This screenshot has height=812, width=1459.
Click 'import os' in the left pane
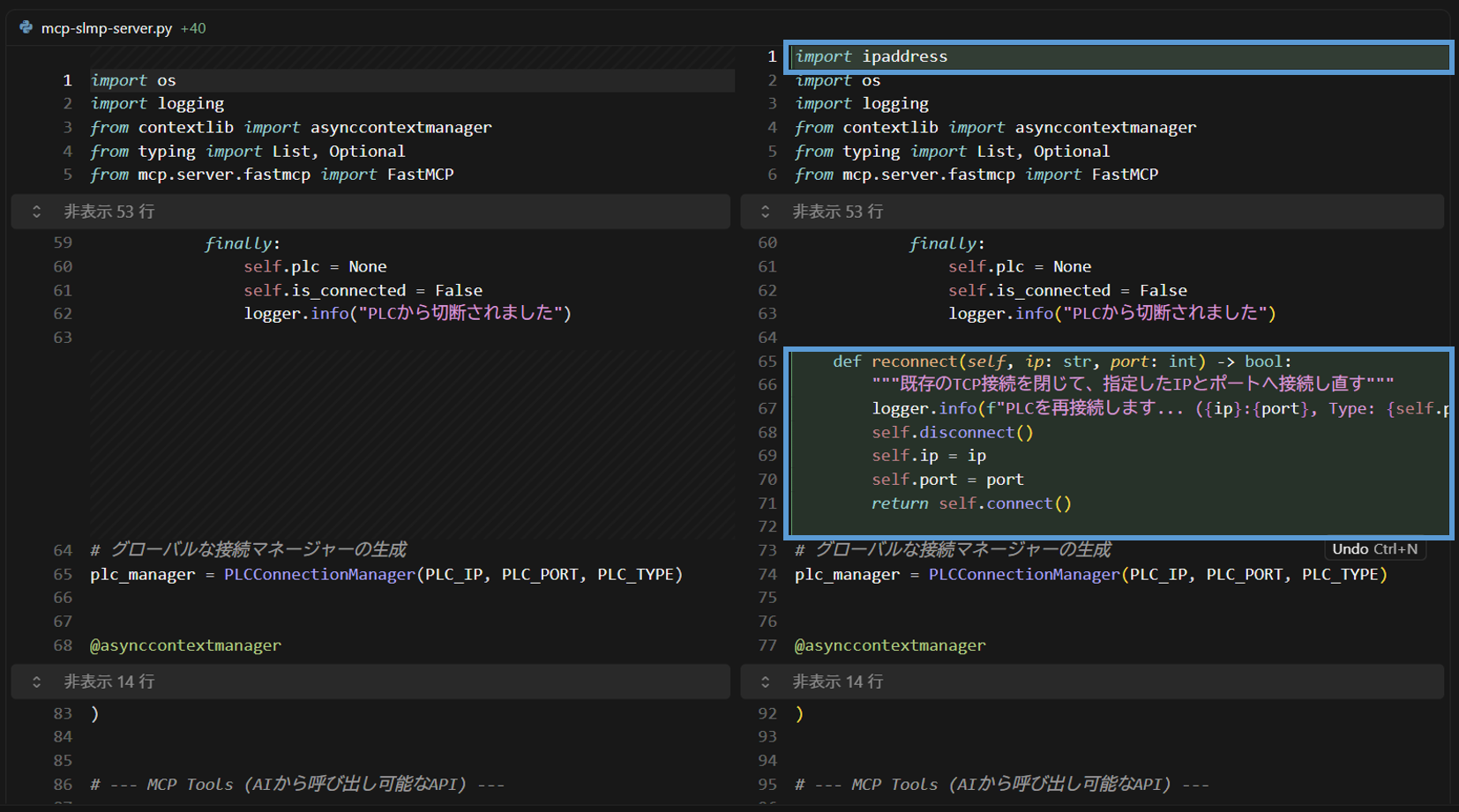[133, 80]
